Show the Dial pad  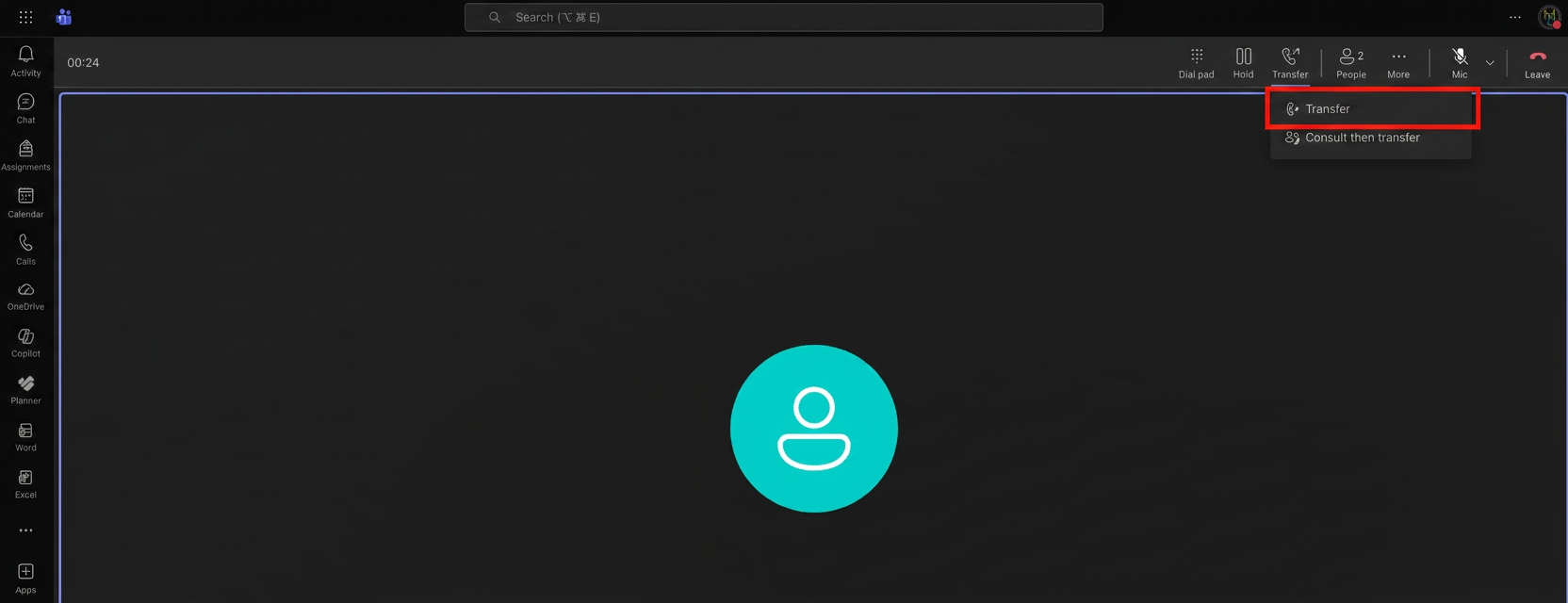coord(1196,63)
